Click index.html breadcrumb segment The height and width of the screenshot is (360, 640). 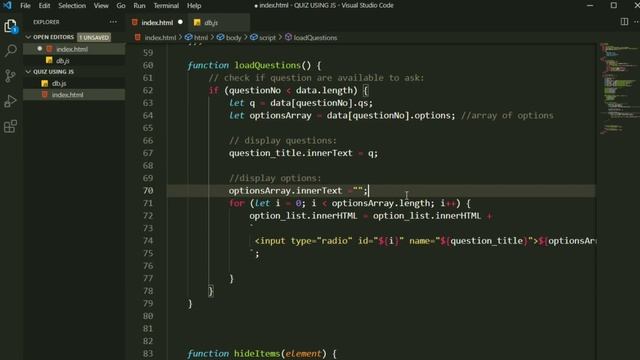coord(160,38)
